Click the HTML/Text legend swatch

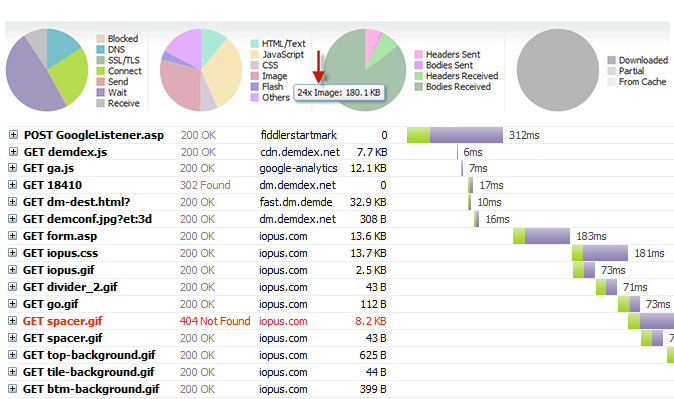pos(254,43)
